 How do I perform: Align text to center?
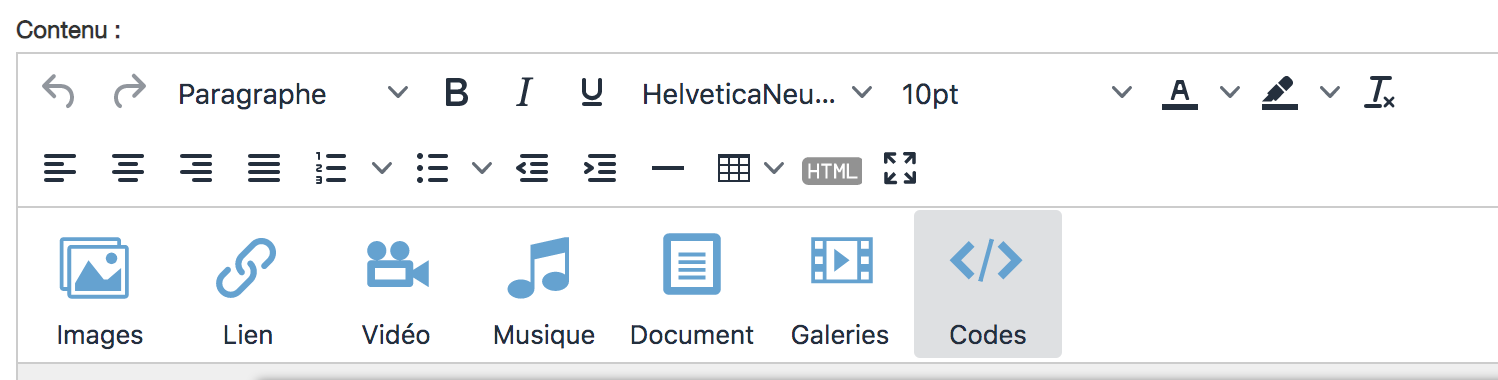click(127, 168)
